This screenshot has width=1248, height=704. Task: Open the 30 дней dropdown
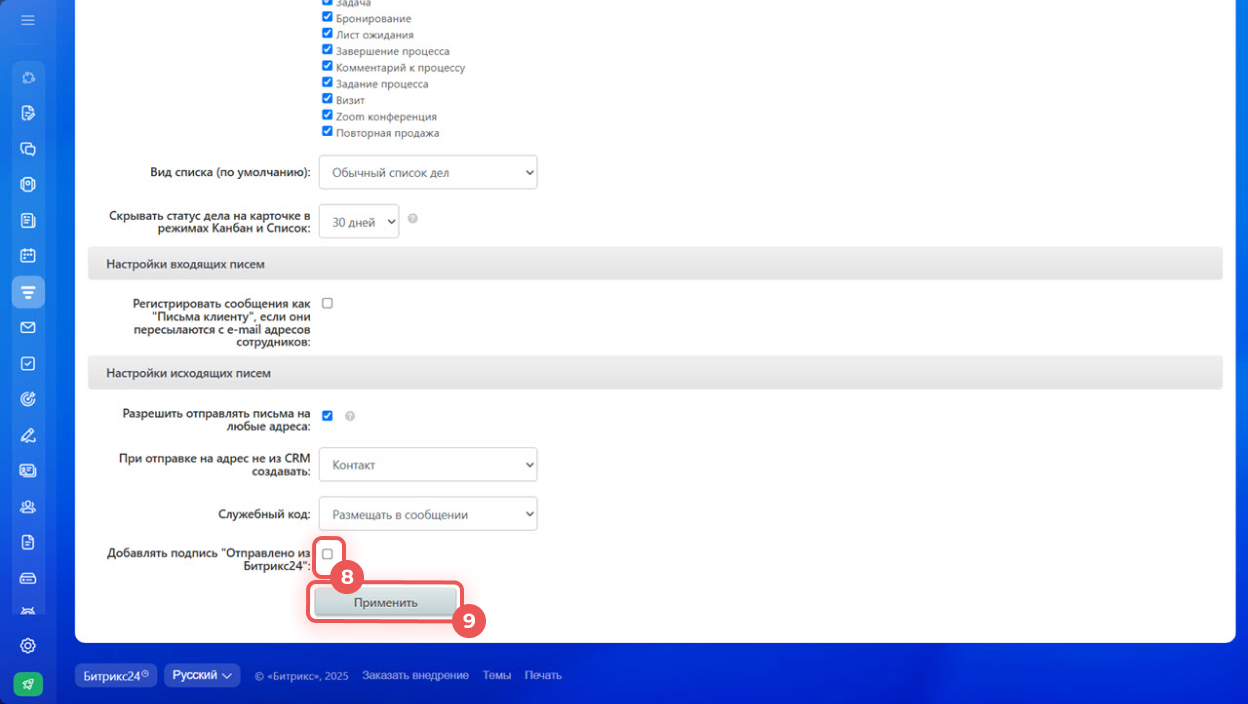(x=359, y=222)
